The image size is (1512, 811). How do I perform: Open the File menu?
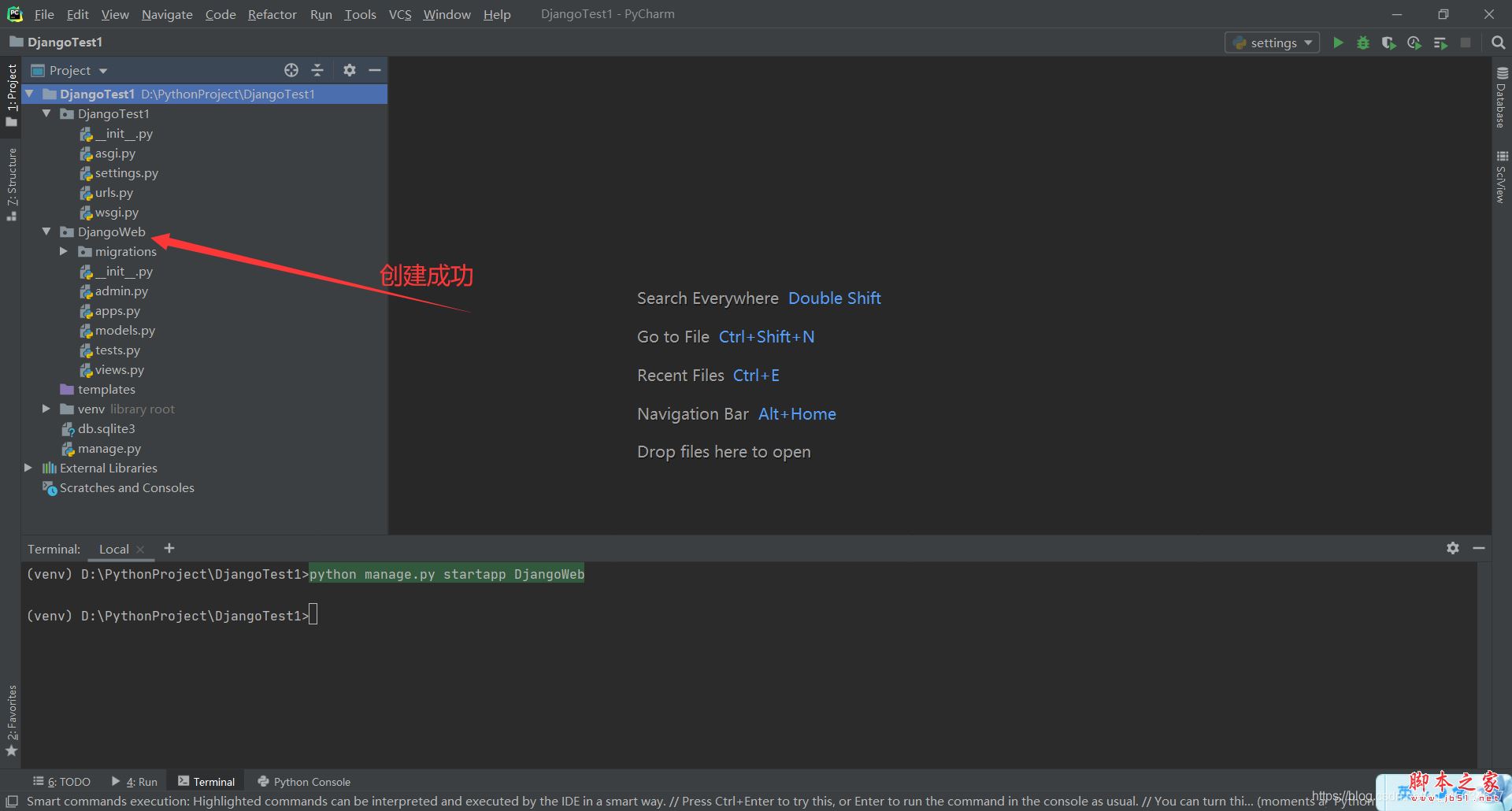click(44, 14)
